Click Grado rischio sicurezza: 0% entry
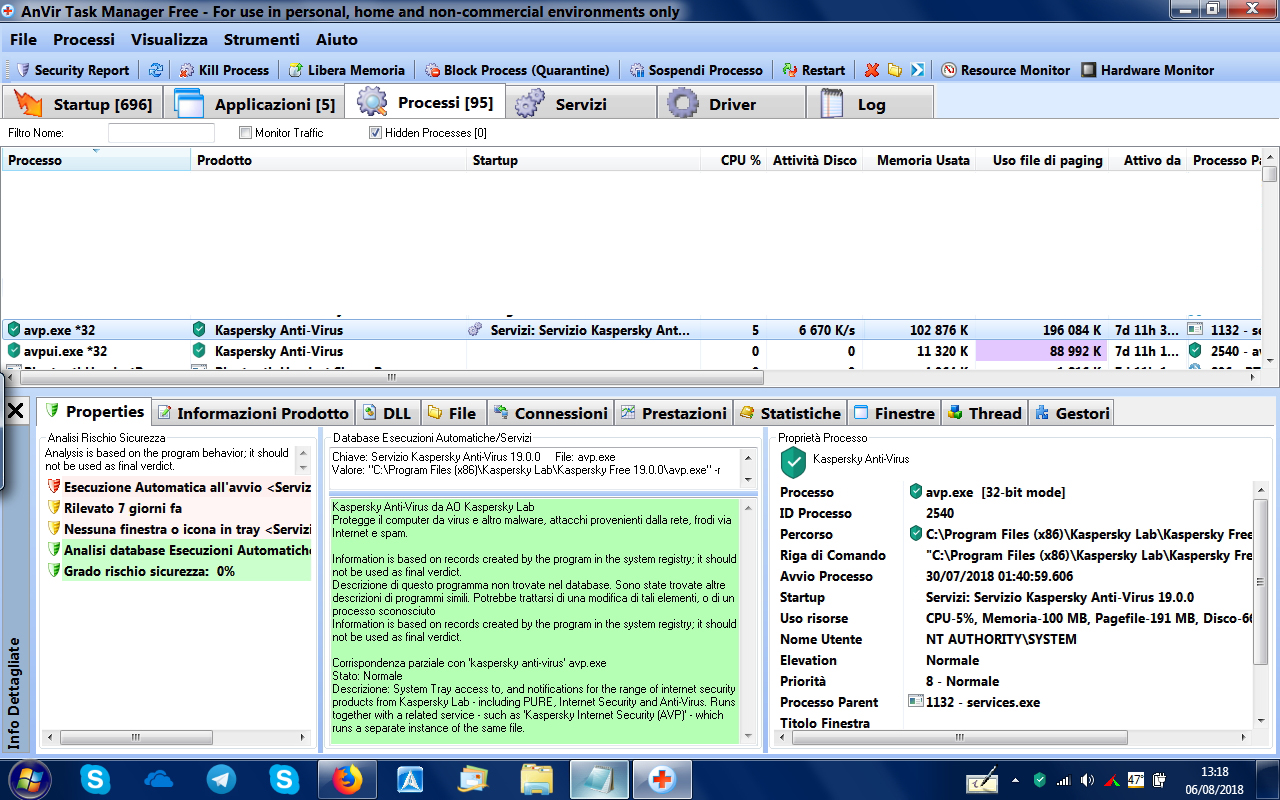This screenshot has height=800, width=1280. tap(179, 571)
